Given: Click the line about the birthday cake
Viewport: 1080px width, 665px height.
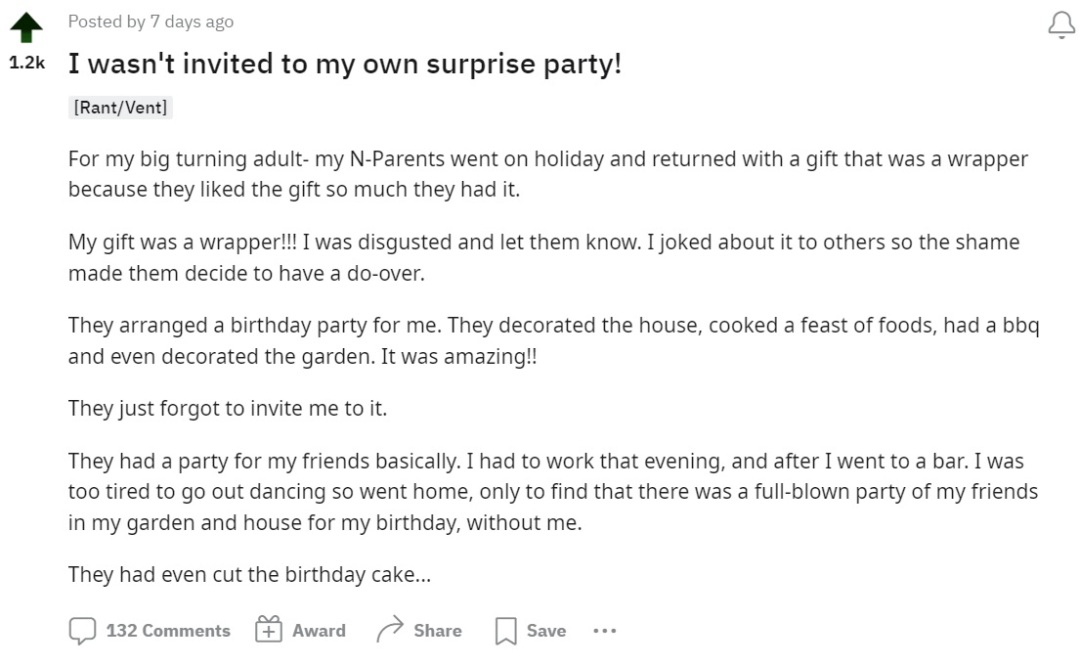Looking at the screenshot, I should click(249, 575).
